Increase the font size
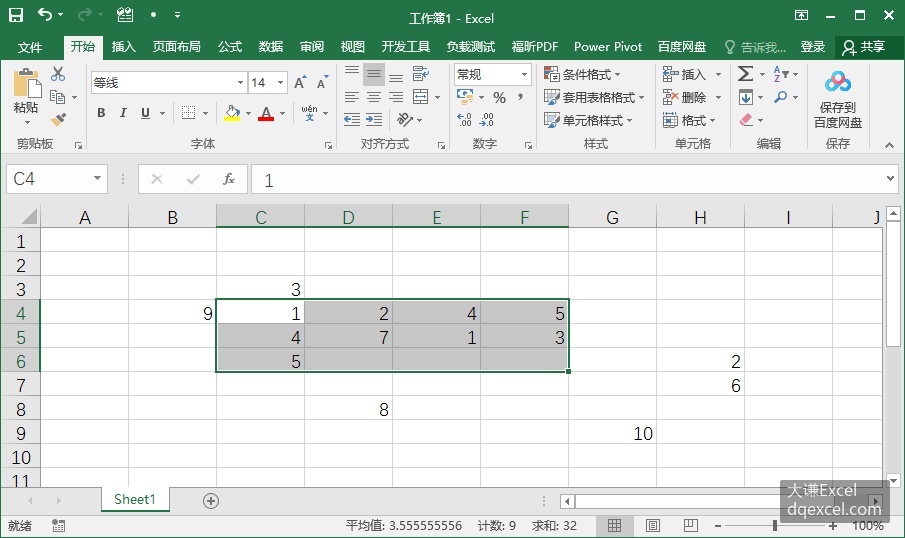The height and width of the screenshot is (538, 905). [300, 83]
